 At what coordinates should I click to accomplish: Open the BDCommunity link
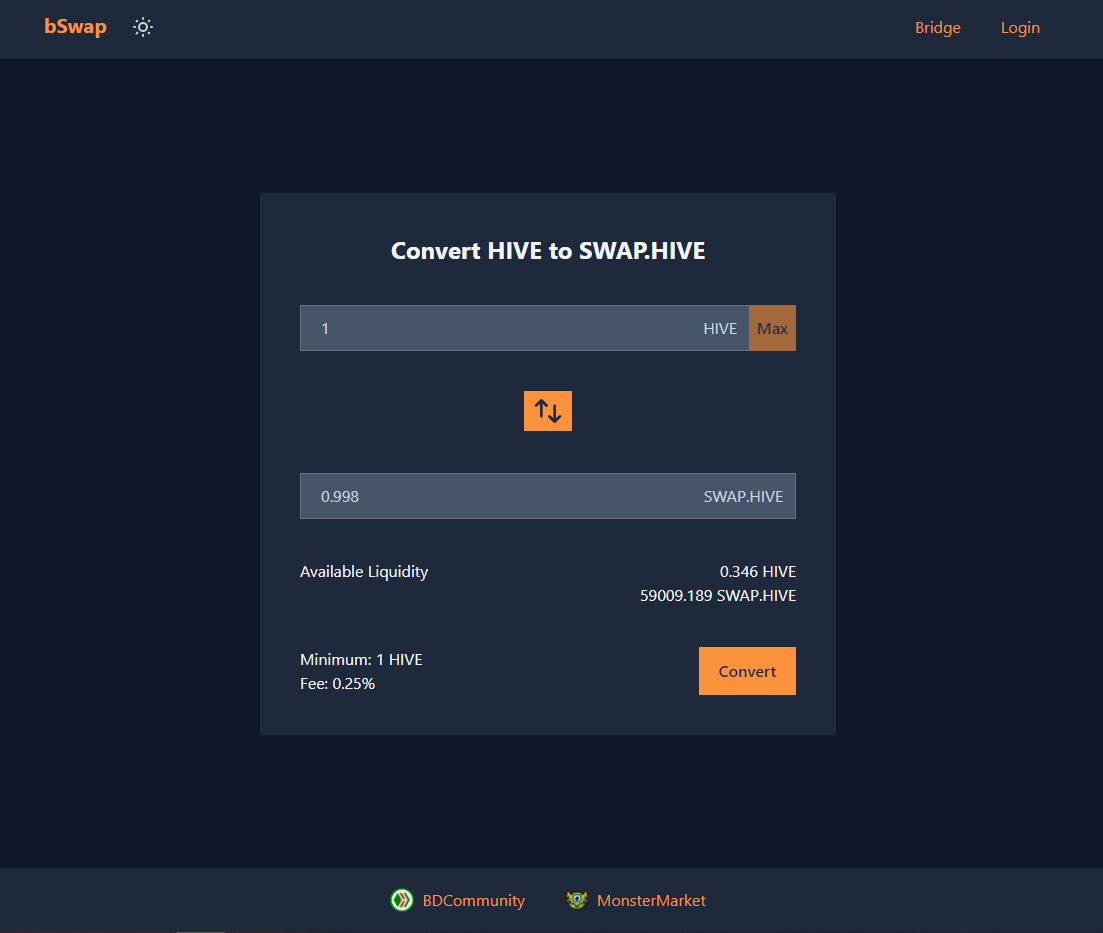[x=473, y=901]
